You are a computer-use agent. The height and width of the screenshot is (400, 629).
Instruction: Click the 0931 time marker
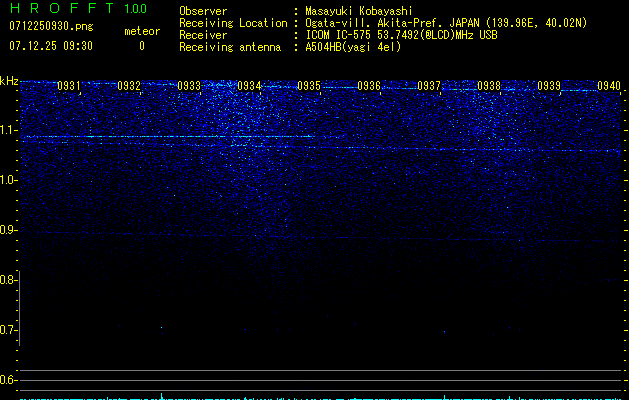pyautogui.click(x=69, y=86)
